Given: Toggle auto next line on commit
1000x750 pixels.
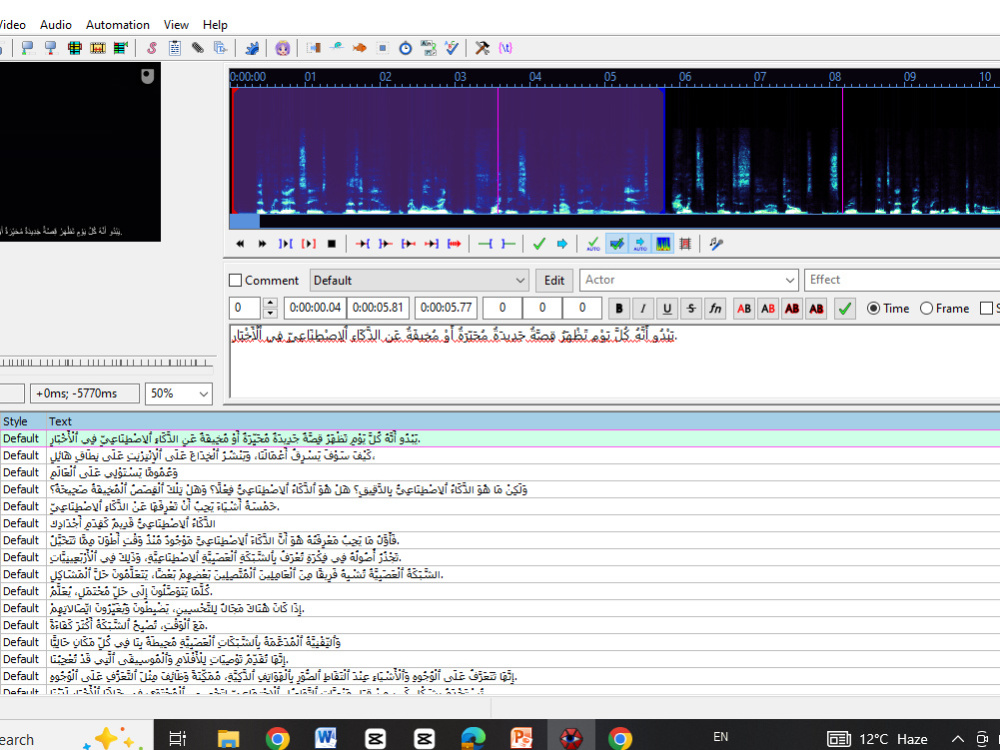Looking at the screenshot, I should [617, 244].
